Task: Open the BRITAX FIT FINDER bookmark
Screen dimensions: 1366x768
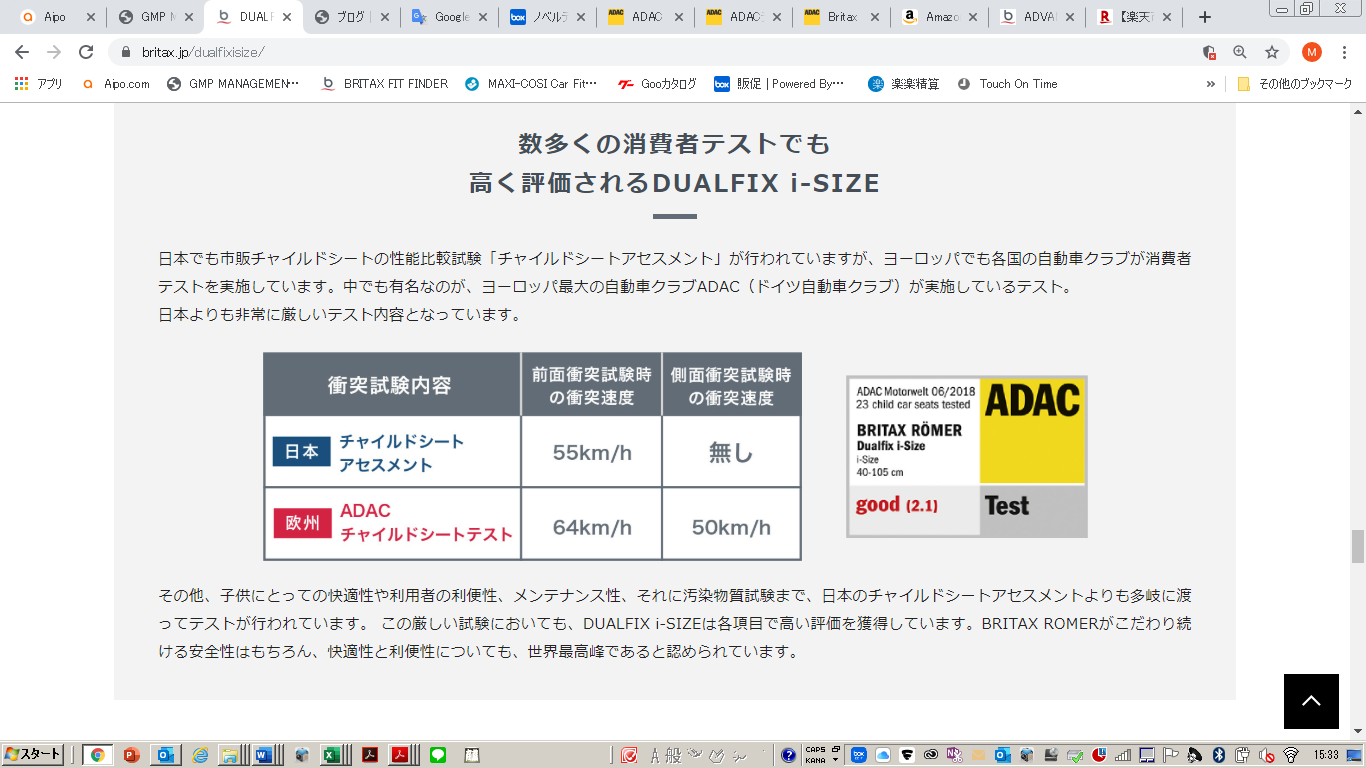Action: (x=384, y=84)
